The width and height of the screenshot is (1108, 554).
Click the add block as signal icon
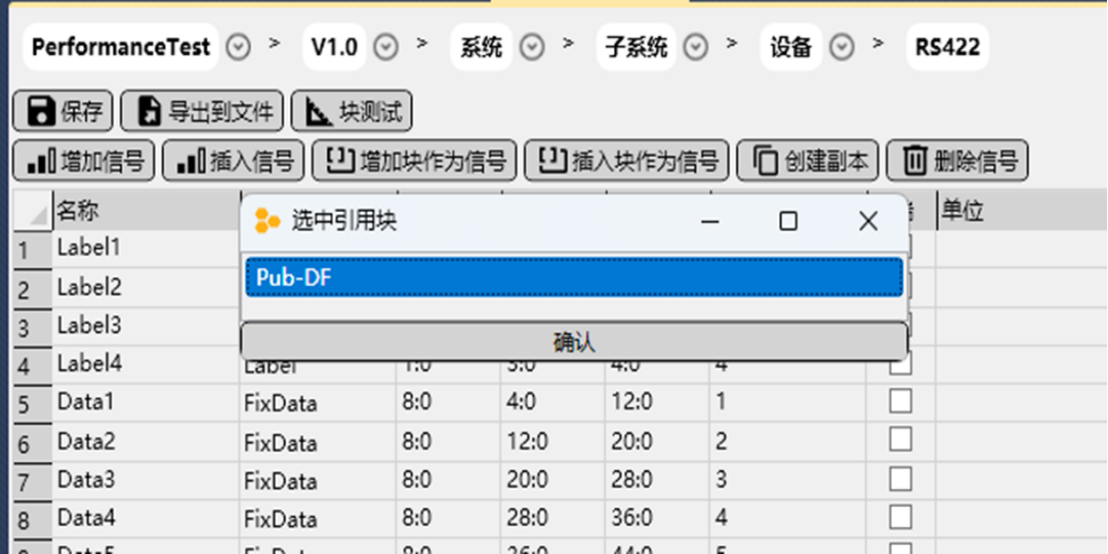(341, 161)
